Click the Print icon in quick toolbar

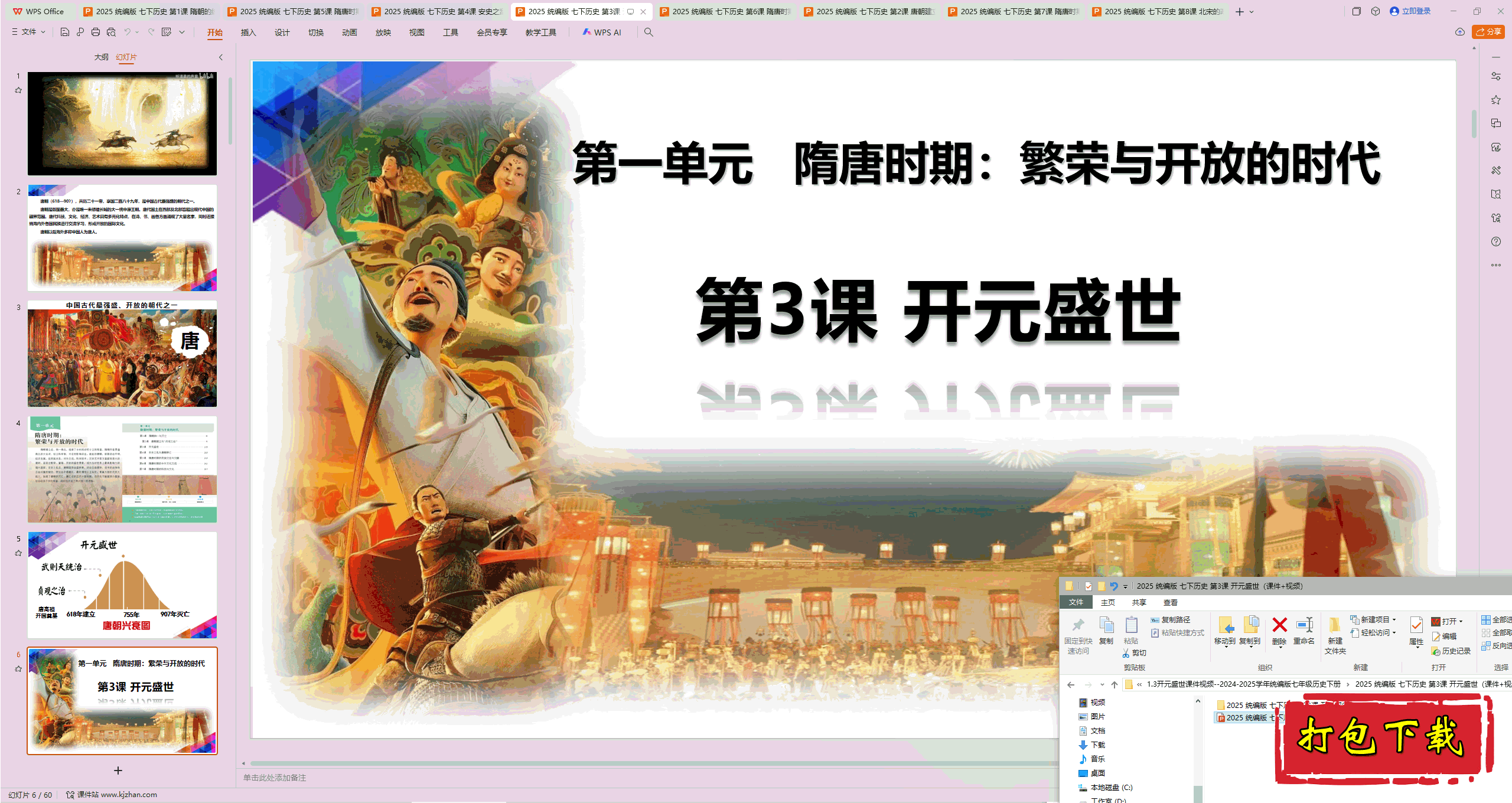(x=96, y=32)
